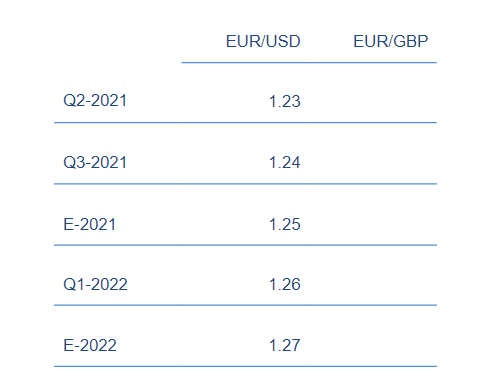Select the Q3-2021 row label
This screenshot has width=502, height=391.
click(x=95, y=162)
